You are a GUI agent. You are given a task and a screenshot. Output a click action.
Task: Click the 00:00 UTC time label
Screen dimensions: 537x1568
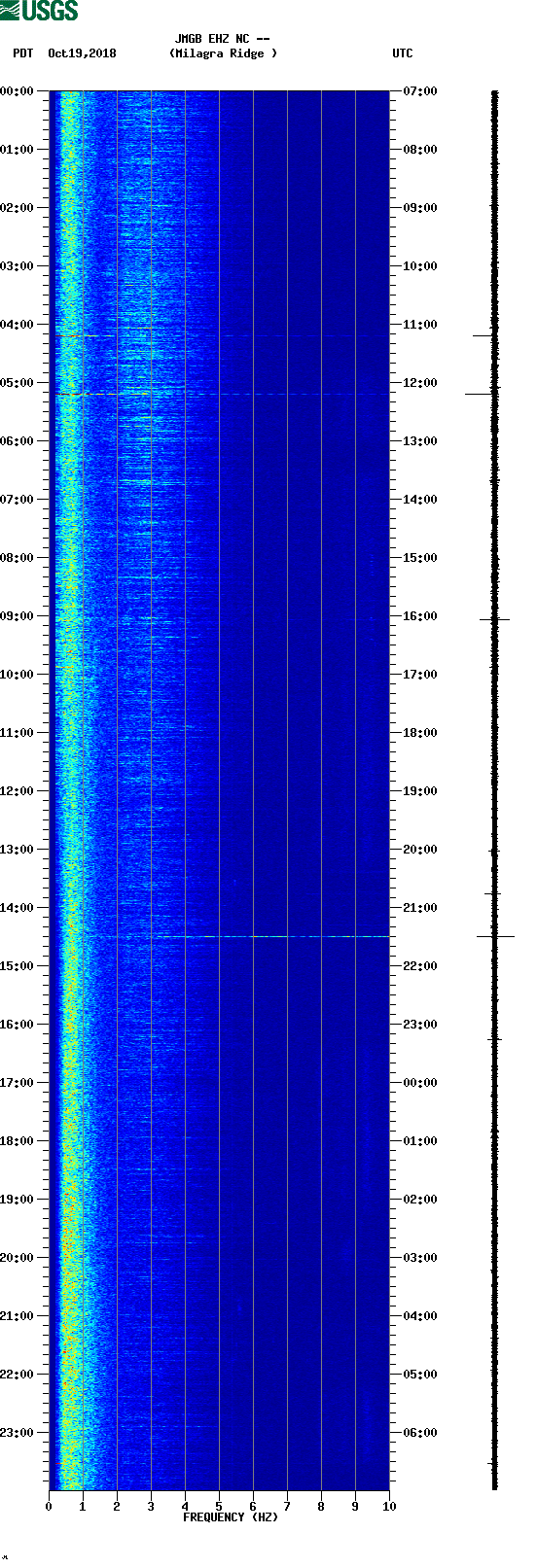[420, 1083]
